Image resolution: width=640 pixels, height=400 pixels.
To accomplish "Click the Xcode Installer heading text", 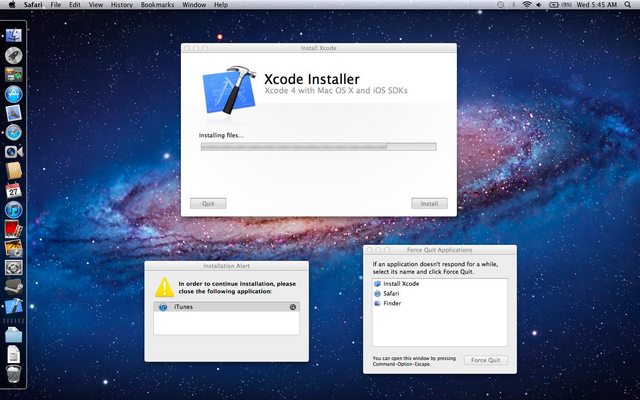I will (312, 79).
